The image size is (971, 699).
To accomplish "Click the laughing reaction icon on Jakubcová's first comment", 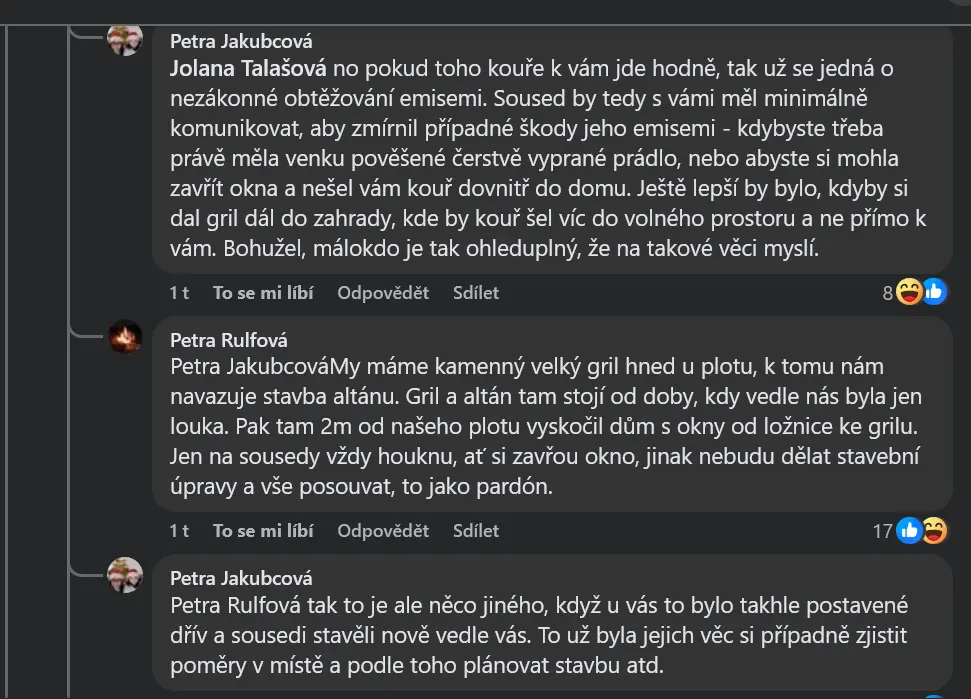I will coord(910,292).
